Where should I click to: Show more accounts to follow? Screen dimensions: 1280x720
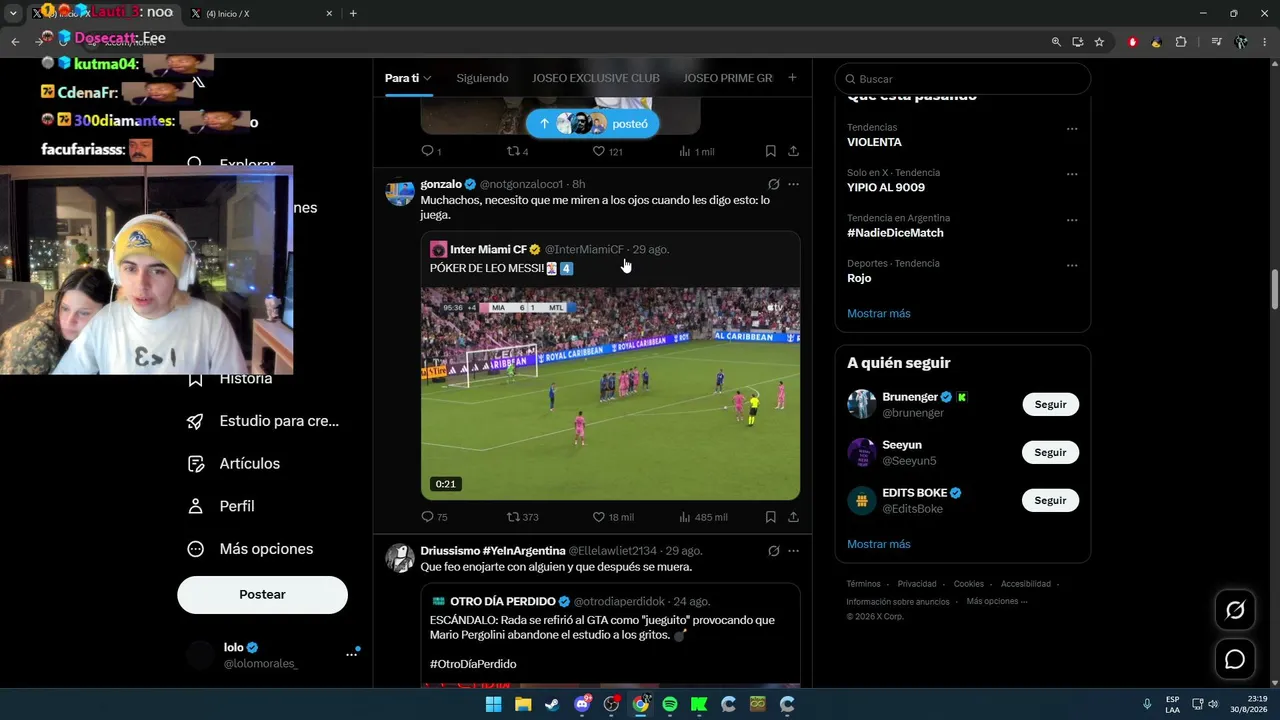(879, 544)
